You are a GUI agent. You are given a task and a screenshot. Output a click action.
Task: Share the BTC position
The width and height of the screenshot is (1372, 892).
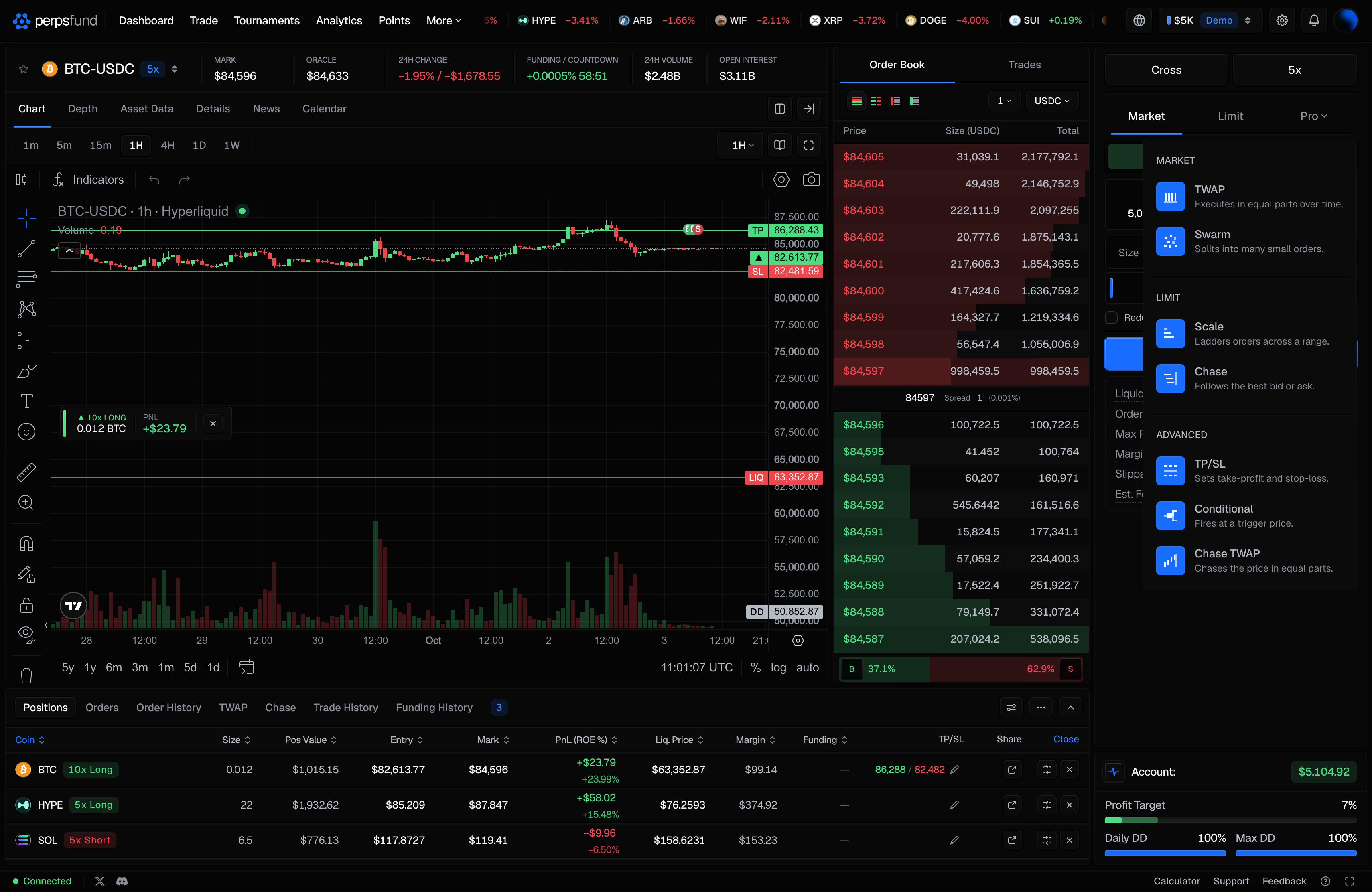pyautogui.click(x=1012, y=770)
